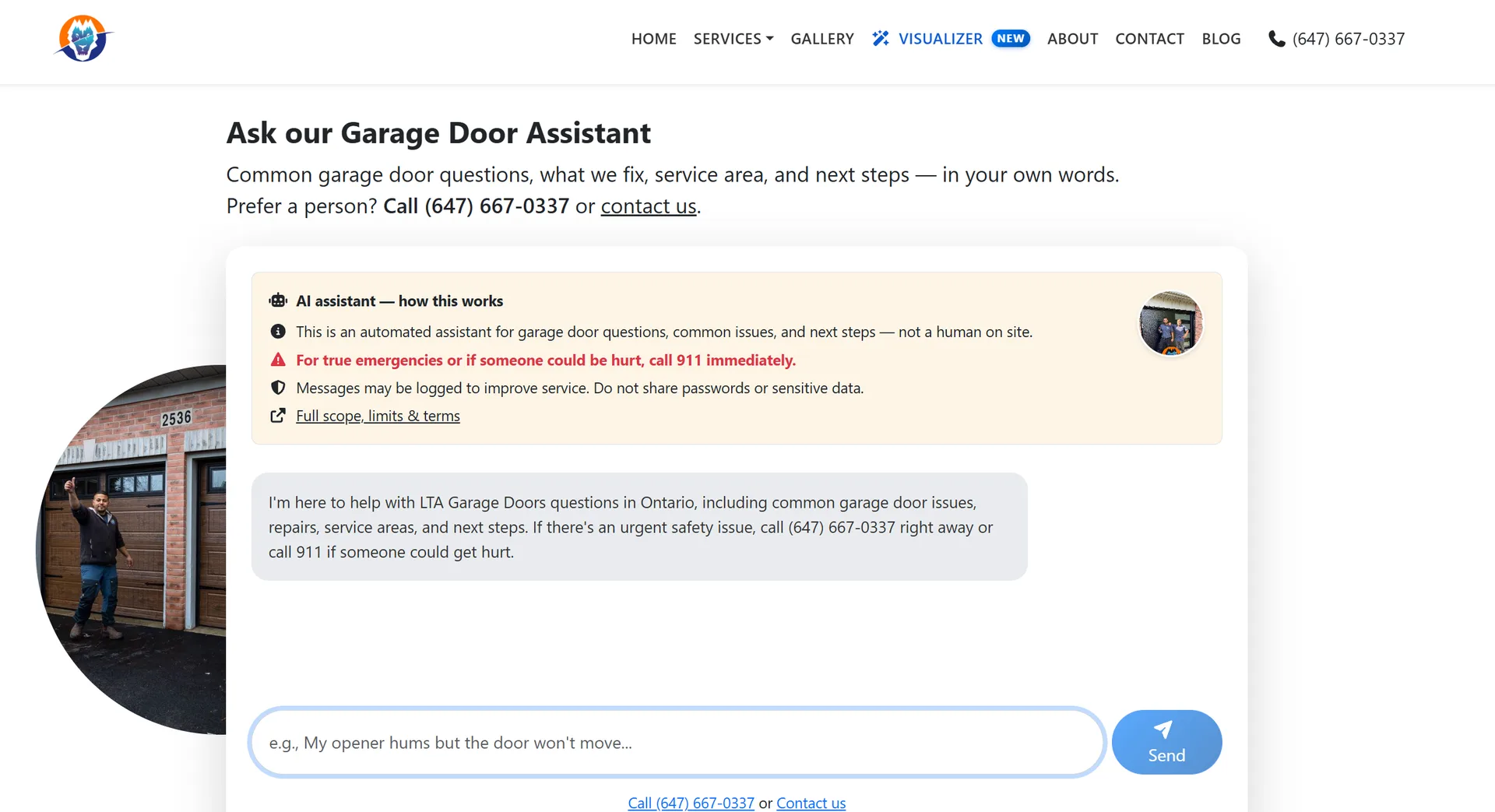Click the Contact us link below chat
The width and height of the screenshot is (1495, 812).
(x=811, y=803)
